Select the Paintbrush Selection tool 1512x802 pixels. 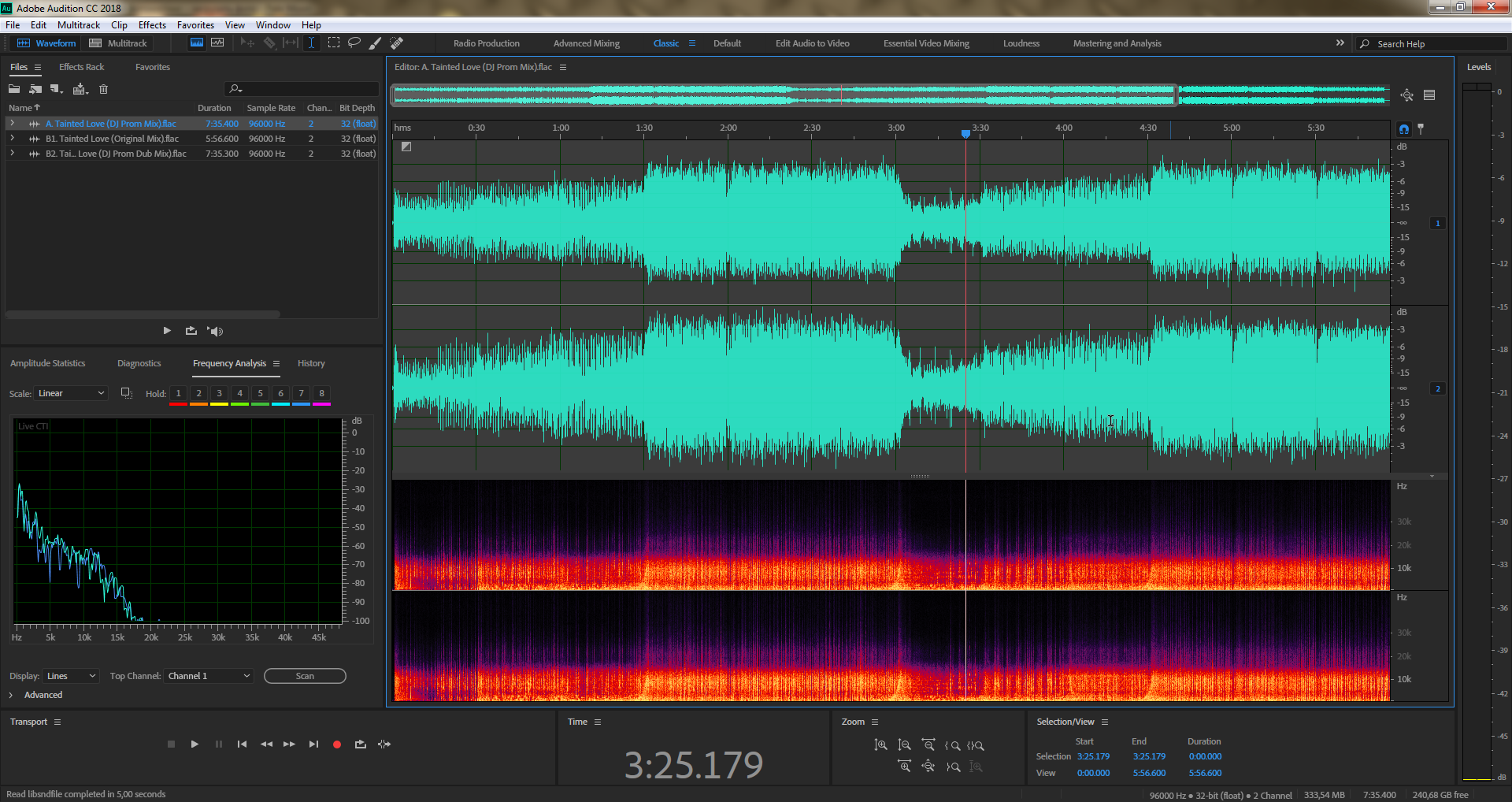click(x=376, y=43)
